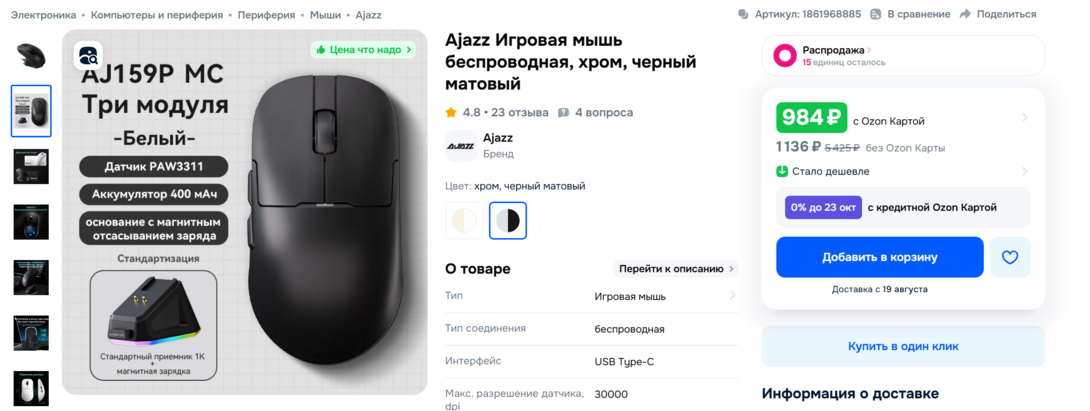Click the image search icon on photo

[x=88, y=55]
